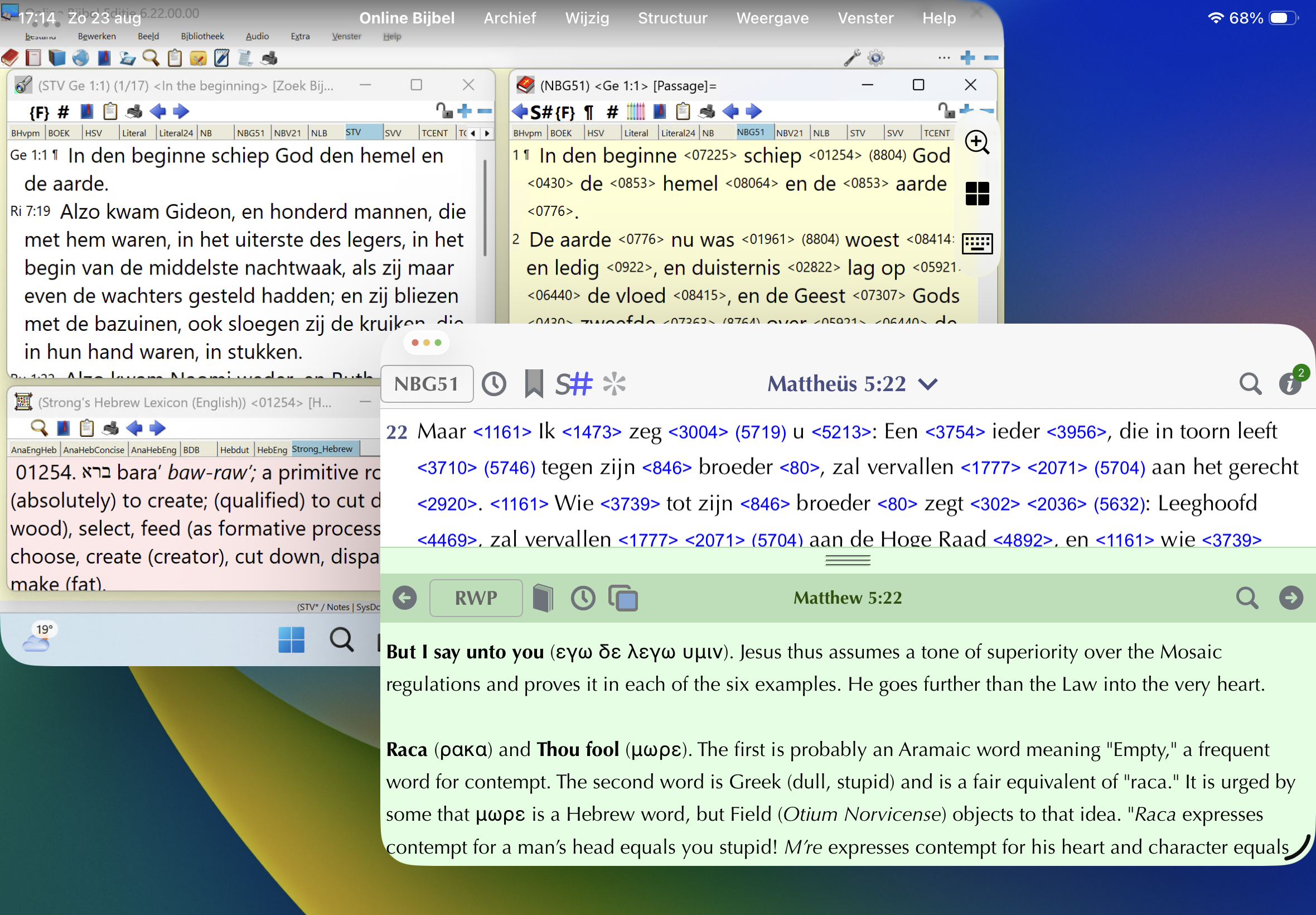
Task: Toggle the padlock in the STV window
Action: [443, 110]
